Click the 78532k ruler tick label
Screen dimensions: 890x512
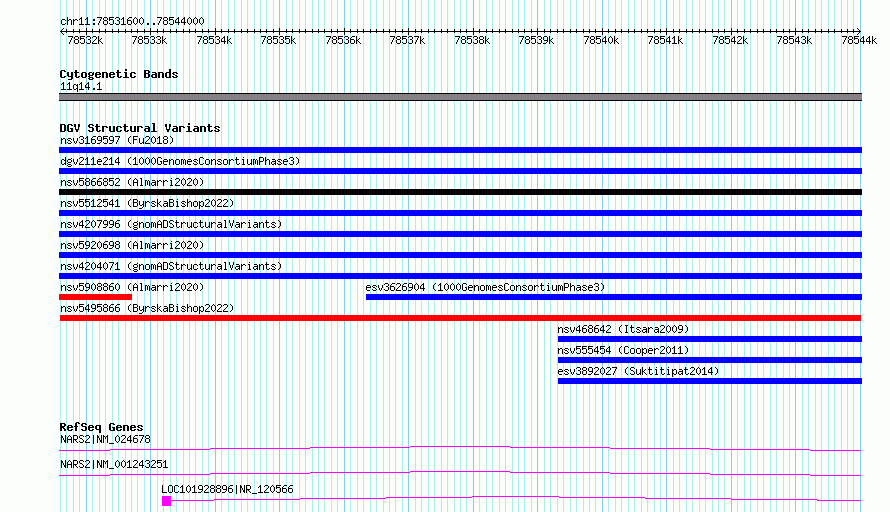(x=85, y=40)
